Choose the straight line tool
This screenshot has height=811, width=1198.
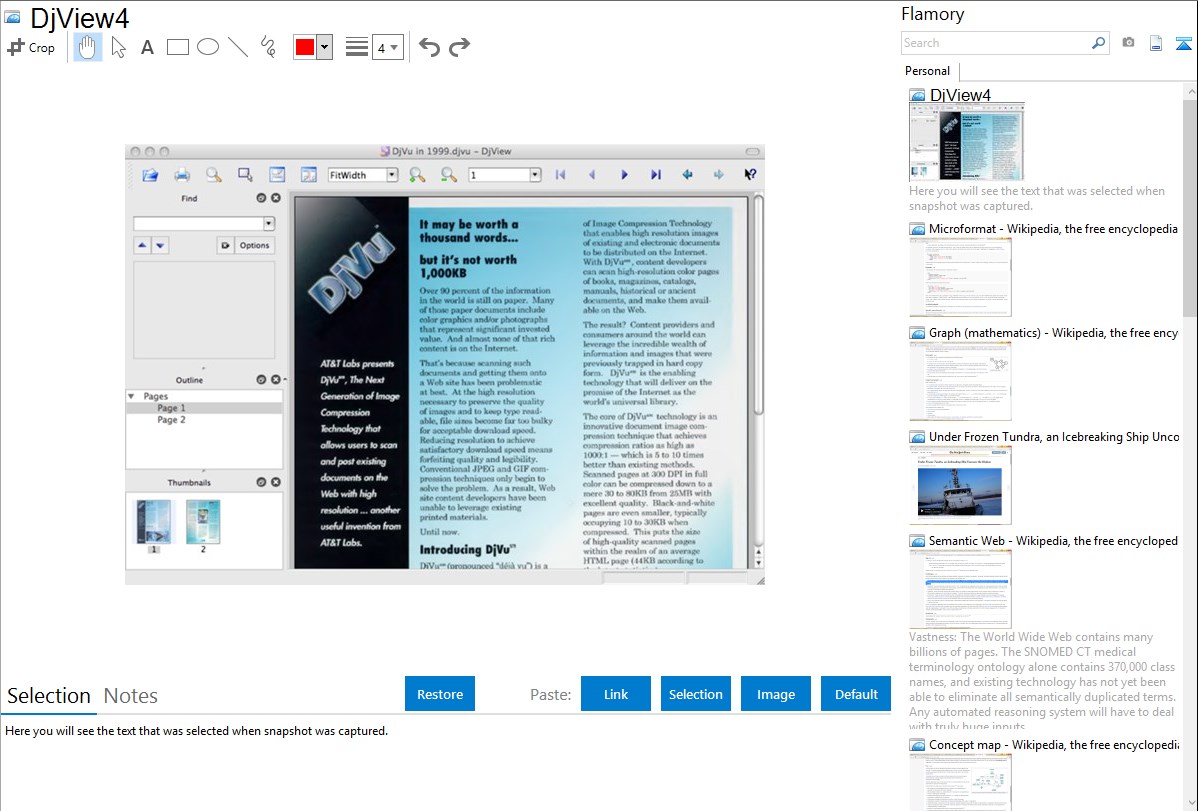(x=238, y=47)
